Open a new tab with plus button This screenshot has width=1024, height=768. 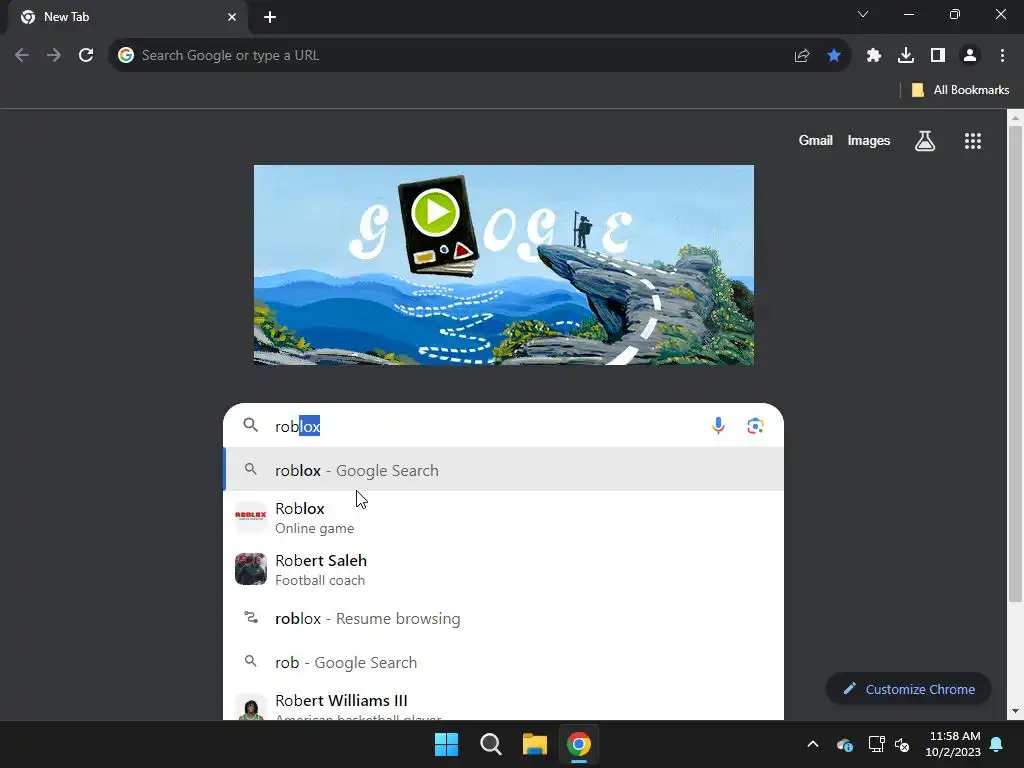[270, 17]
